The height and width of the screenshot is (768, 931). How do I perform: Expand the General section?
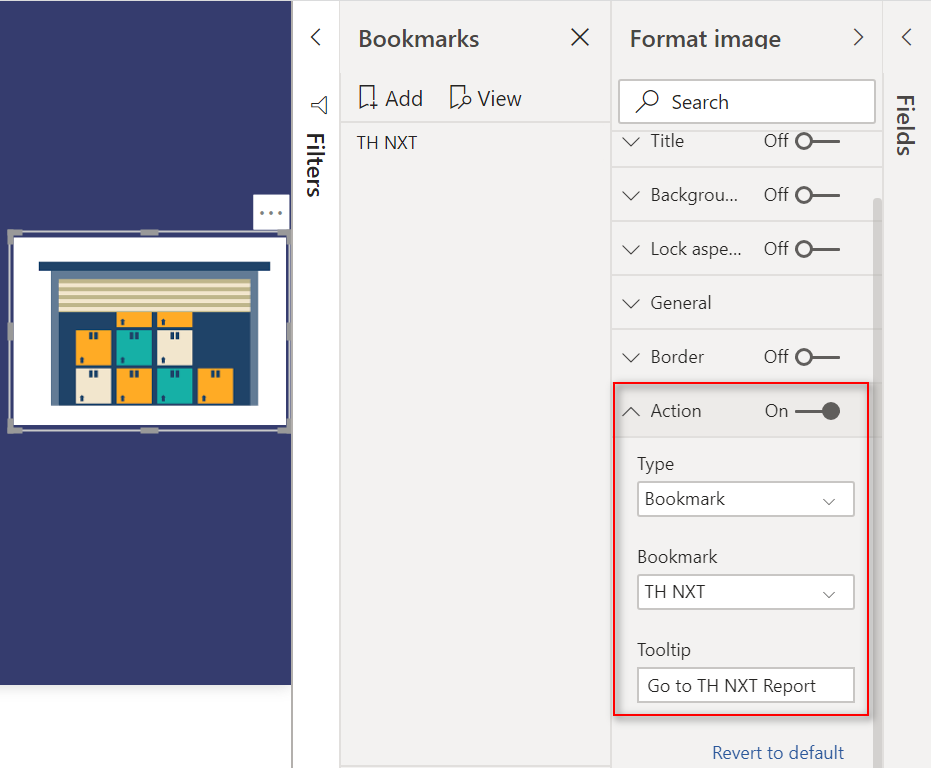(680, 303)
